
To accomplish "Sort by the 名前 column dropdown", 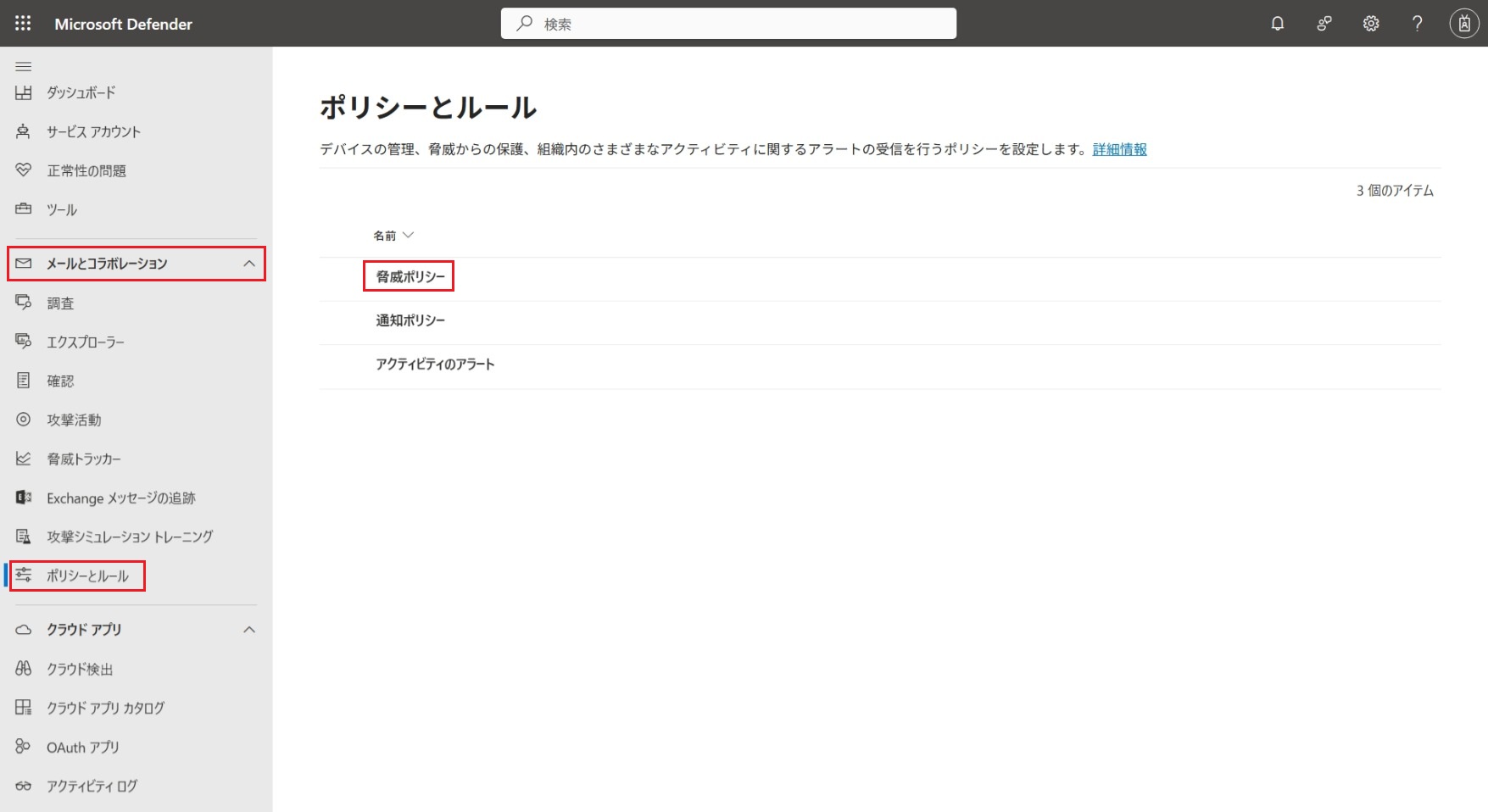I will 393,236.
